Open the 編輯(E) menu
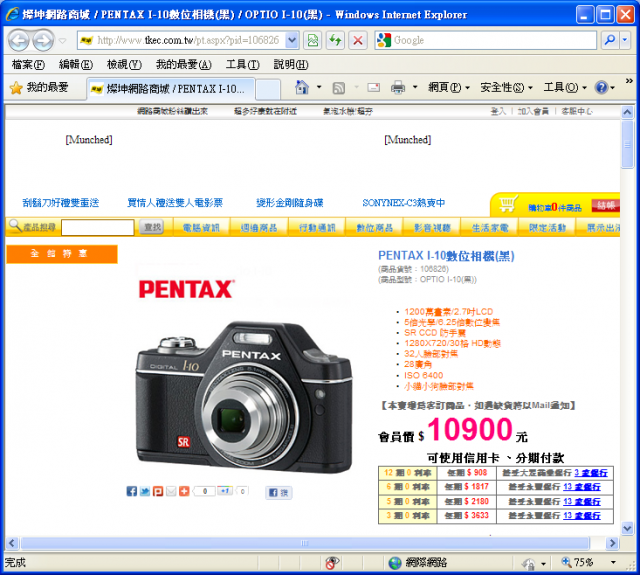Image resolution: width=640 pixels, height=575 pixels. pyautogui.click(x=76, y=64)
